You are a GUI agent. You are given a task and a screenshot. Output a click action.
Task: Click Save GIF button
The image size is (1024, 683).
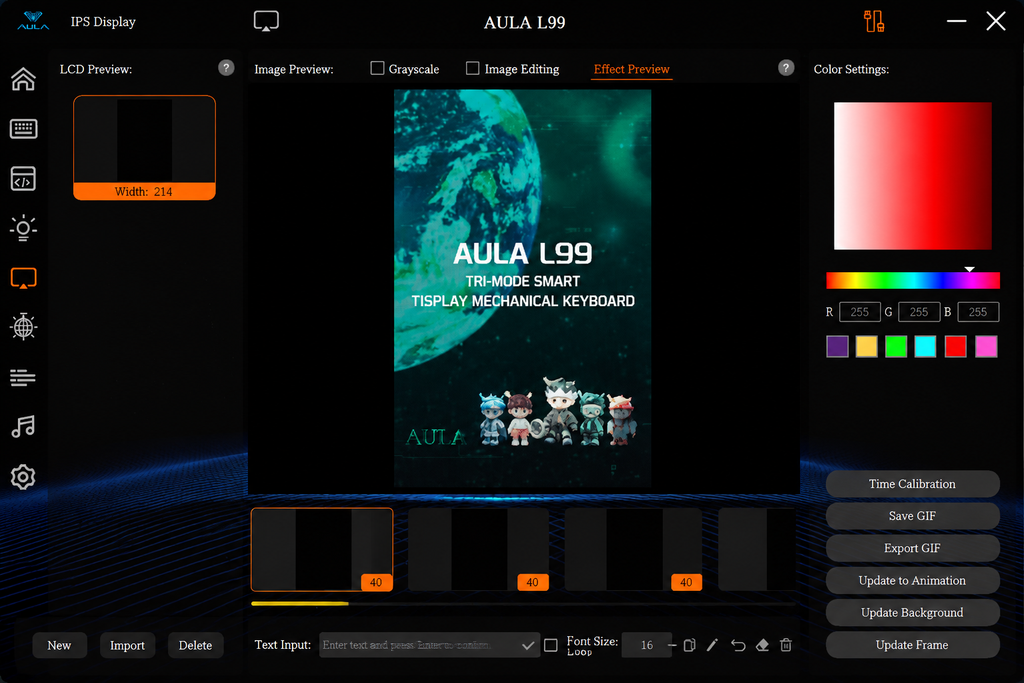[x=912, y=516]
